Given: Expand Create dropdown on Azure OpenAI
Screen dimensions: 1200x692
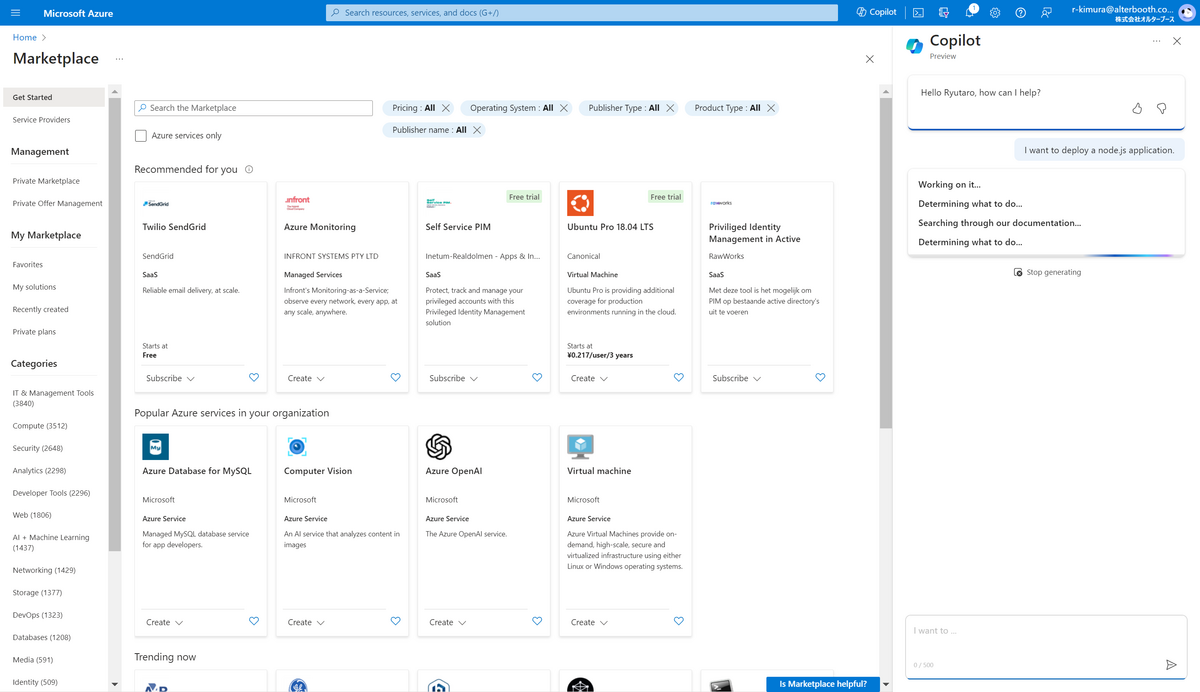Looking at the screenshot, I should [x=447, y=622].
